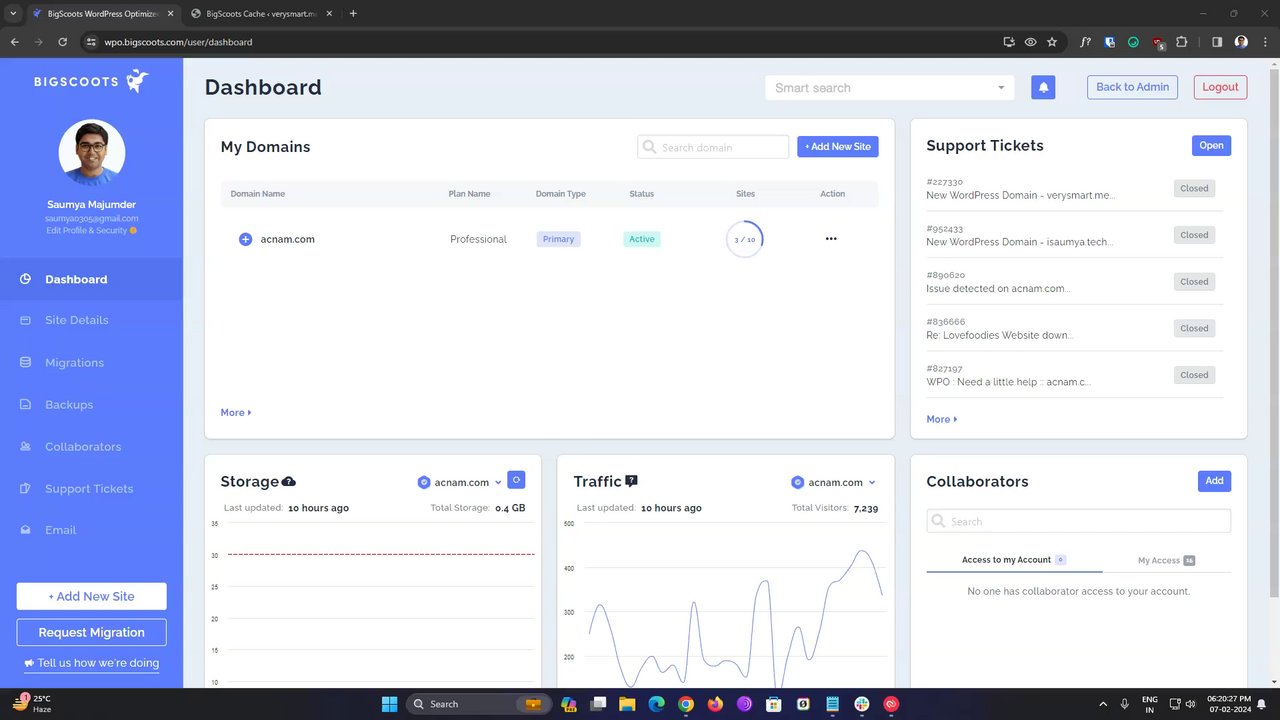The height and width of the screenshot is (720, 1280).
Task: Open Traffic acnam.com domain dropdown
Action: 833,482
